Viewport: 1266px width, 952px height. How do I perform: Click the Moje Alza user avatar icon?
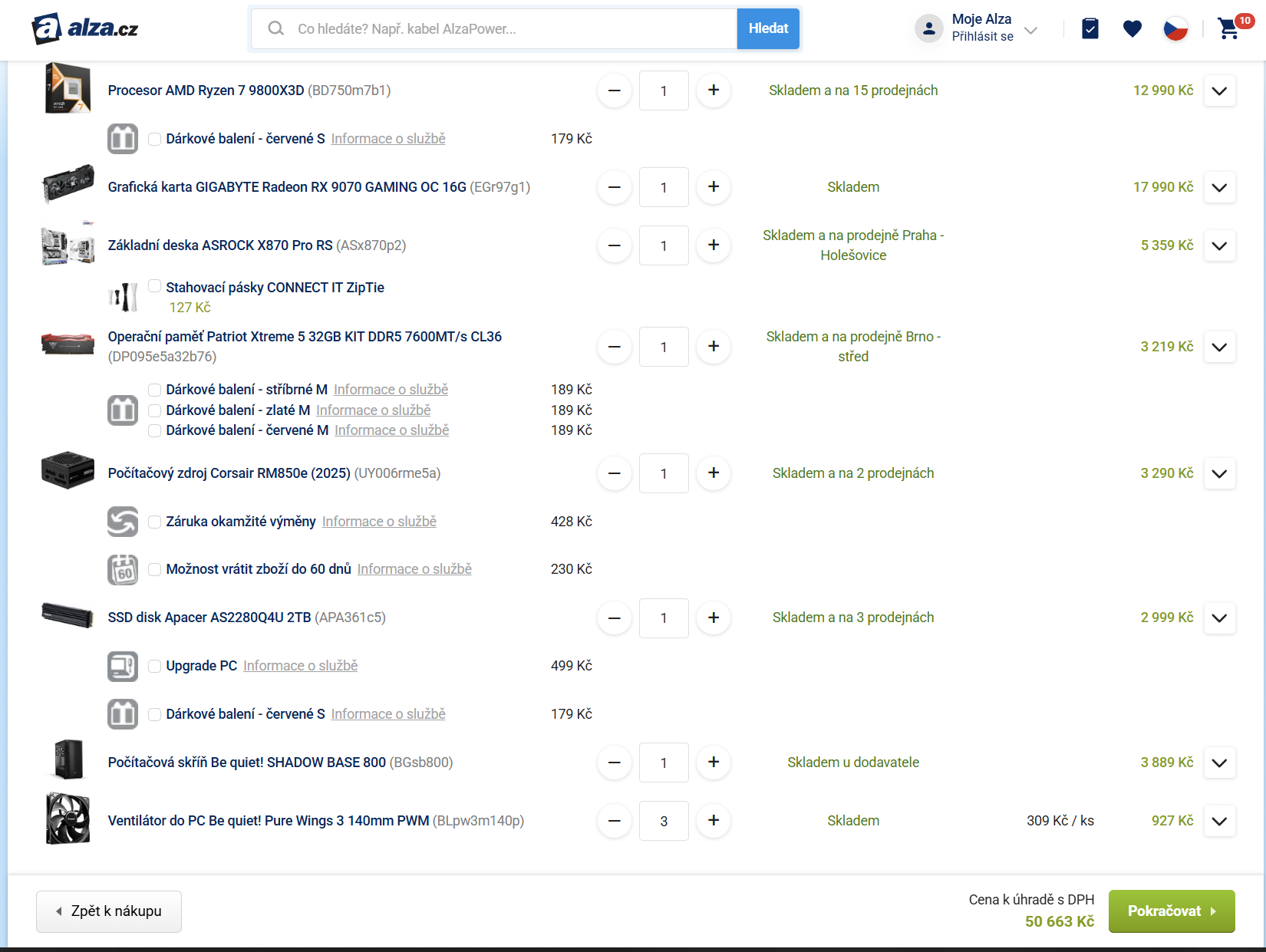click(x=928, y=29)
